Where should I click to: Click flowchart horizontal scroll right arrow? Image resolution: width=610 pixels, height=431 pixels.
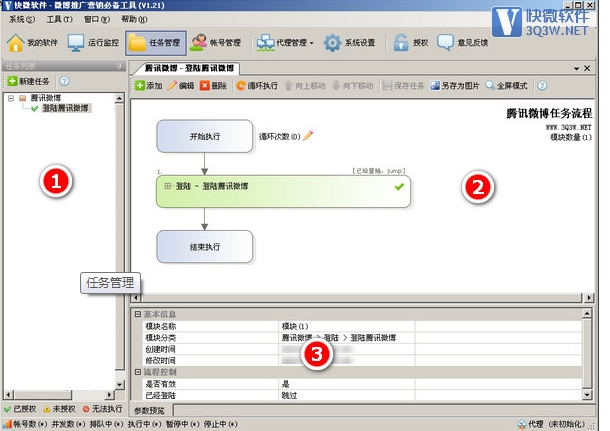coord(589,298)
